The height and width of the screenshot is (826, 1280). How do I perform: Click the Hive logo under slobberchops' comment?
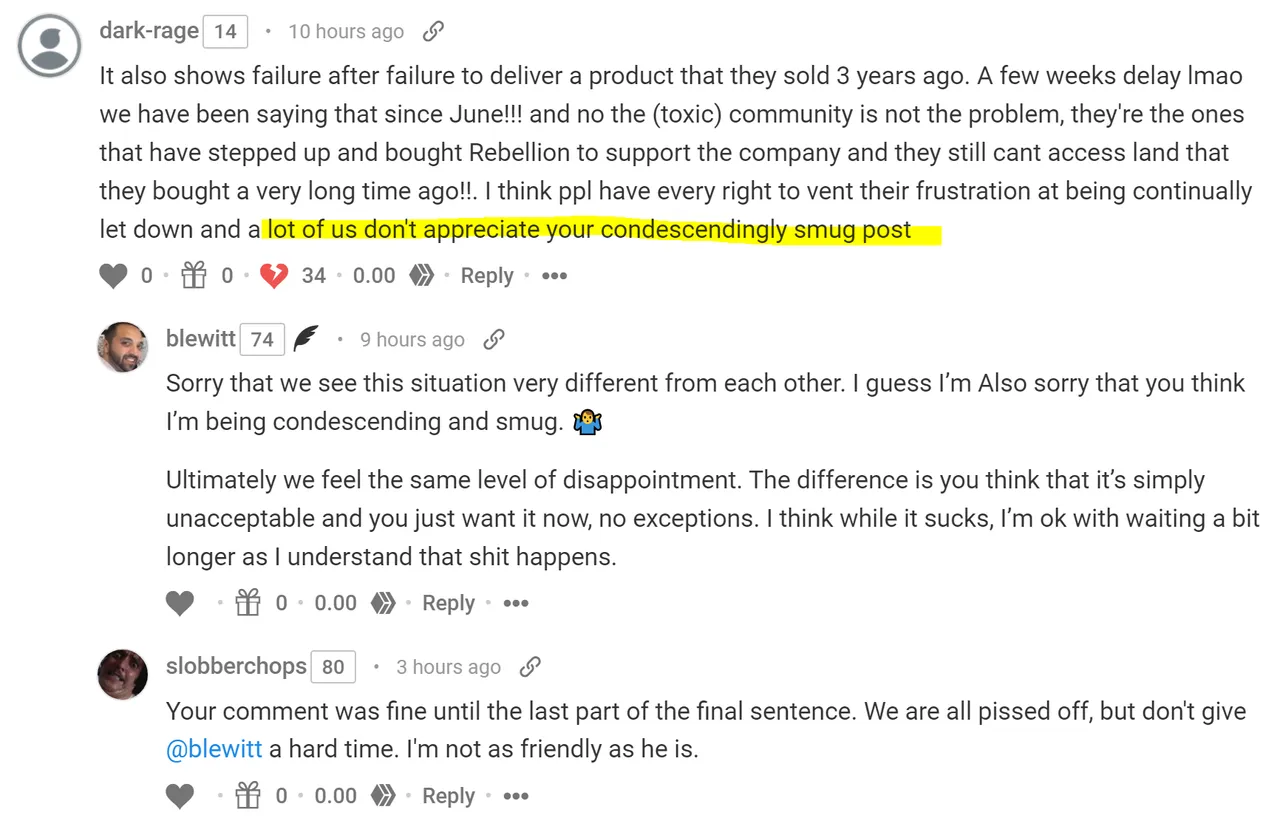(x=383, y=796)
